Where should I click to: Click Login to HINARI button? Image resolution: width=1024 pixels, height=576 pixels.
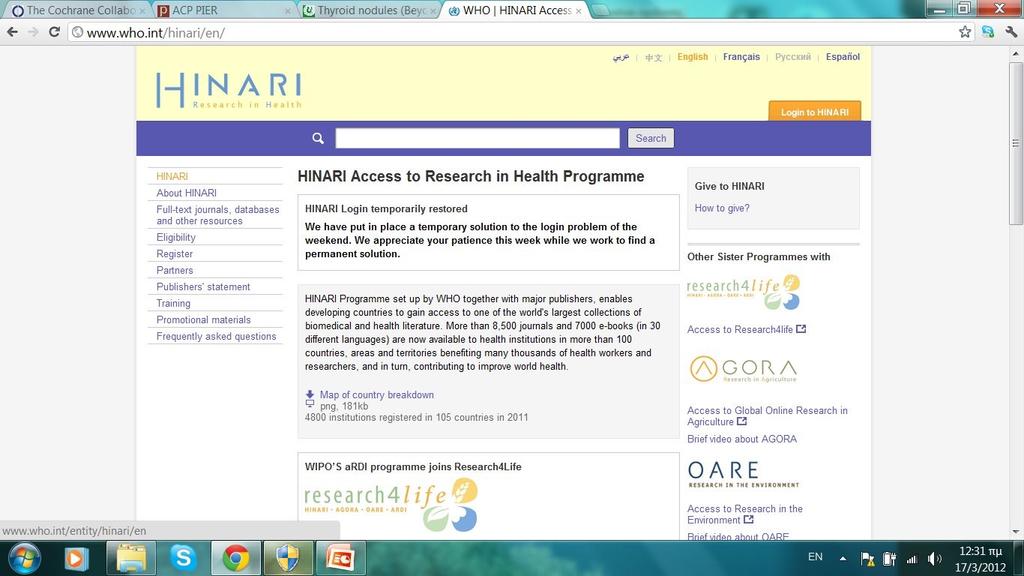point(814,112)
